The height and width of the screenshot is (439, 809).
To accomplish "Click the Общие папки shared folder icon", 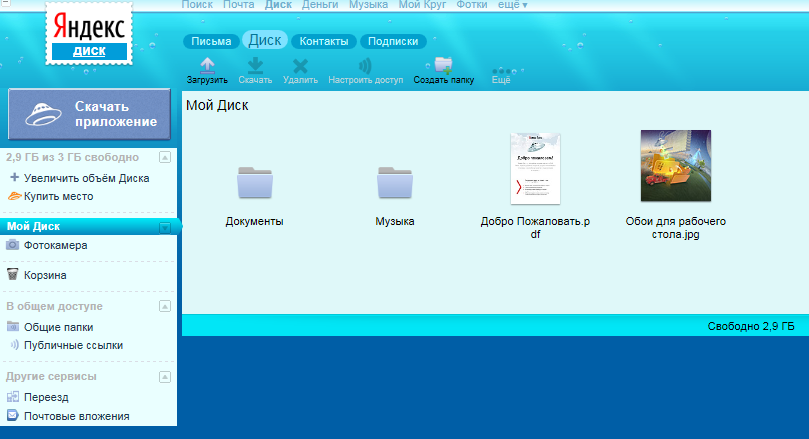I will point(12,327).
